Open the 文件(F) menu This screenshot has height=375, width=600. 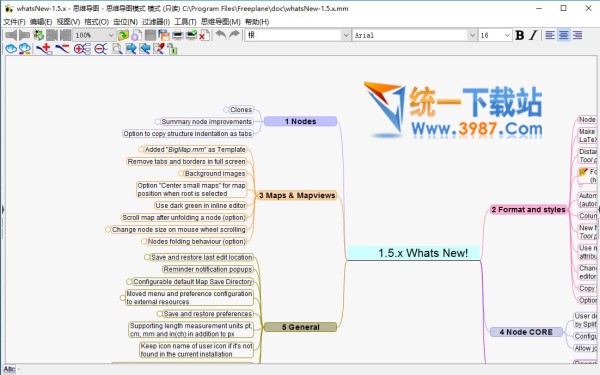(14, 22)
